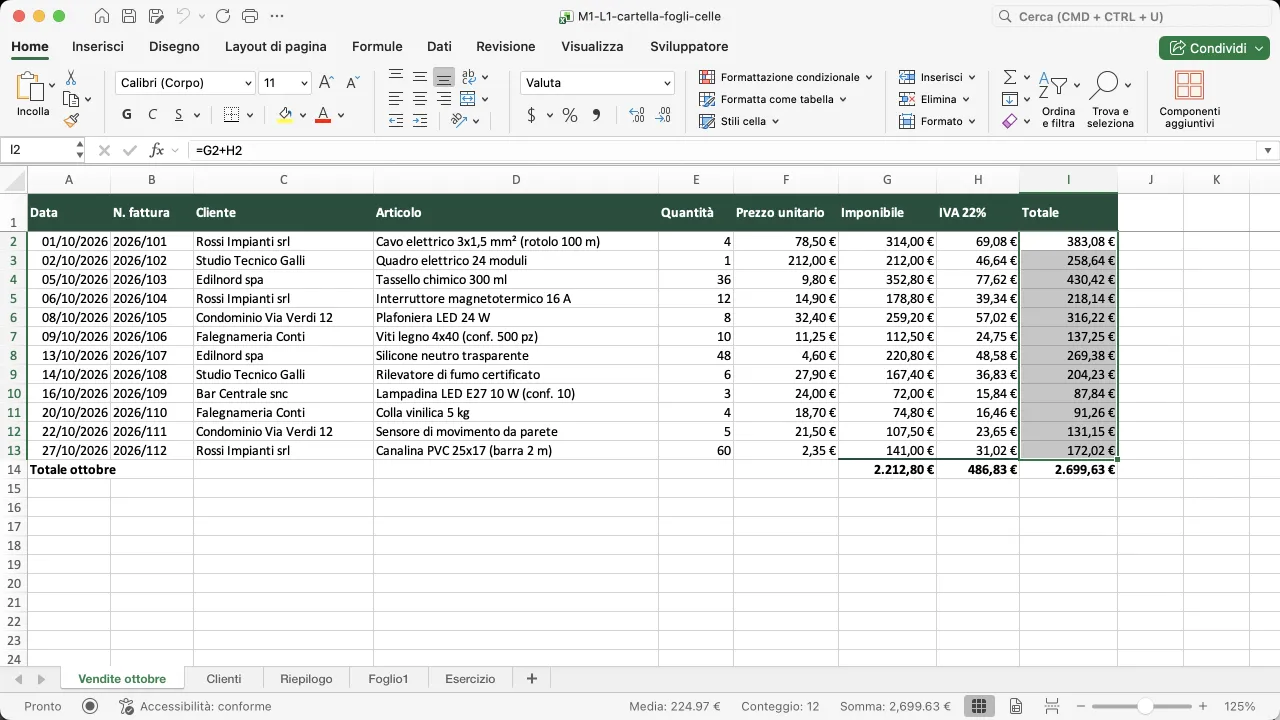This screenshot has width=1280, height=720.
Task: Switch to the Clienti sheet tab
Action: [224, 679]
